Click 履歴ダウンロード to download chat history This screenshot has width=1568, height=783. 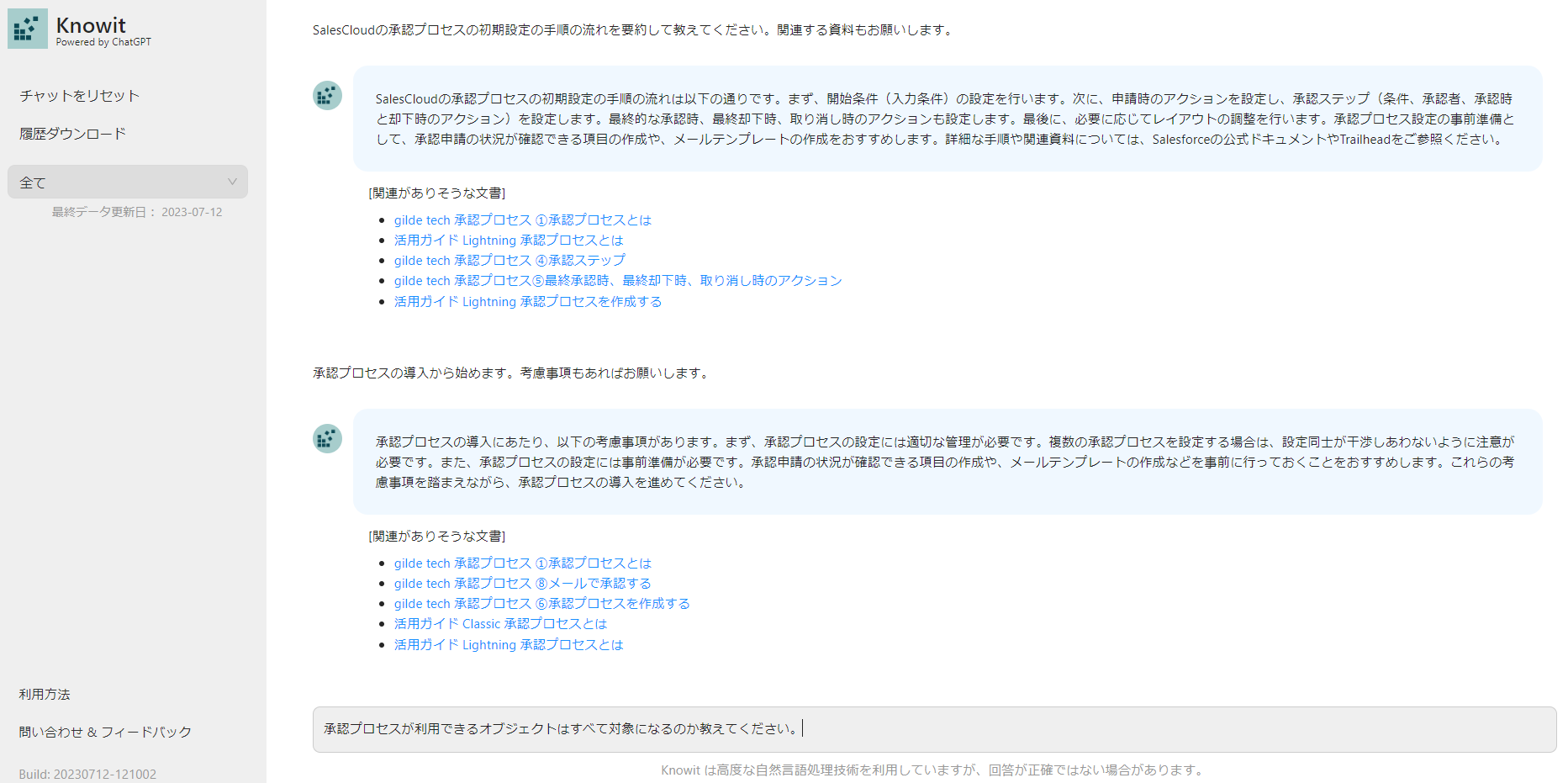(71, 133)
